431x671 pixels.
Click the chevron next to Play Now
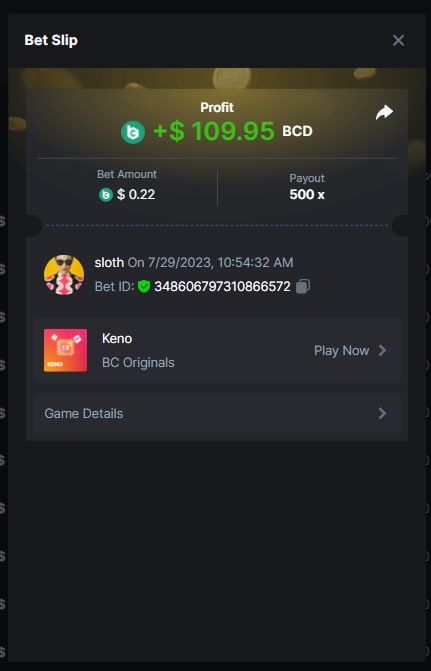(x=382, y=350)
